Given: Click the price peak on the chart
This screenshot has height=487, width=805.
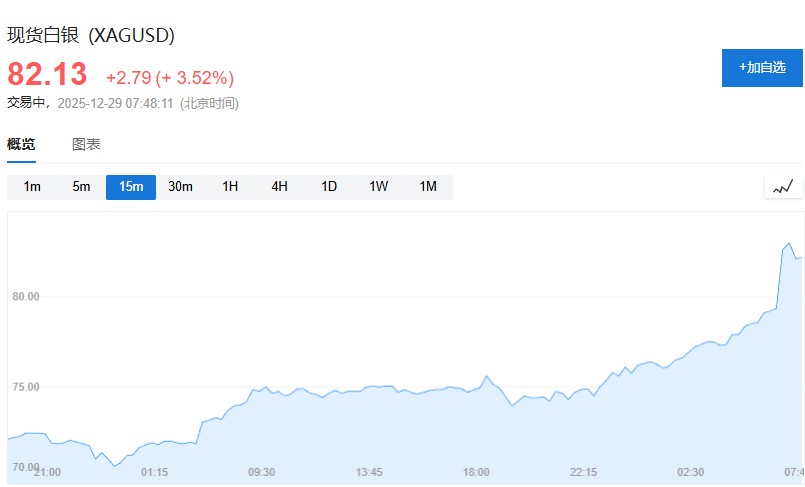Looking at the screenshot, I should [x=789, y=243].
